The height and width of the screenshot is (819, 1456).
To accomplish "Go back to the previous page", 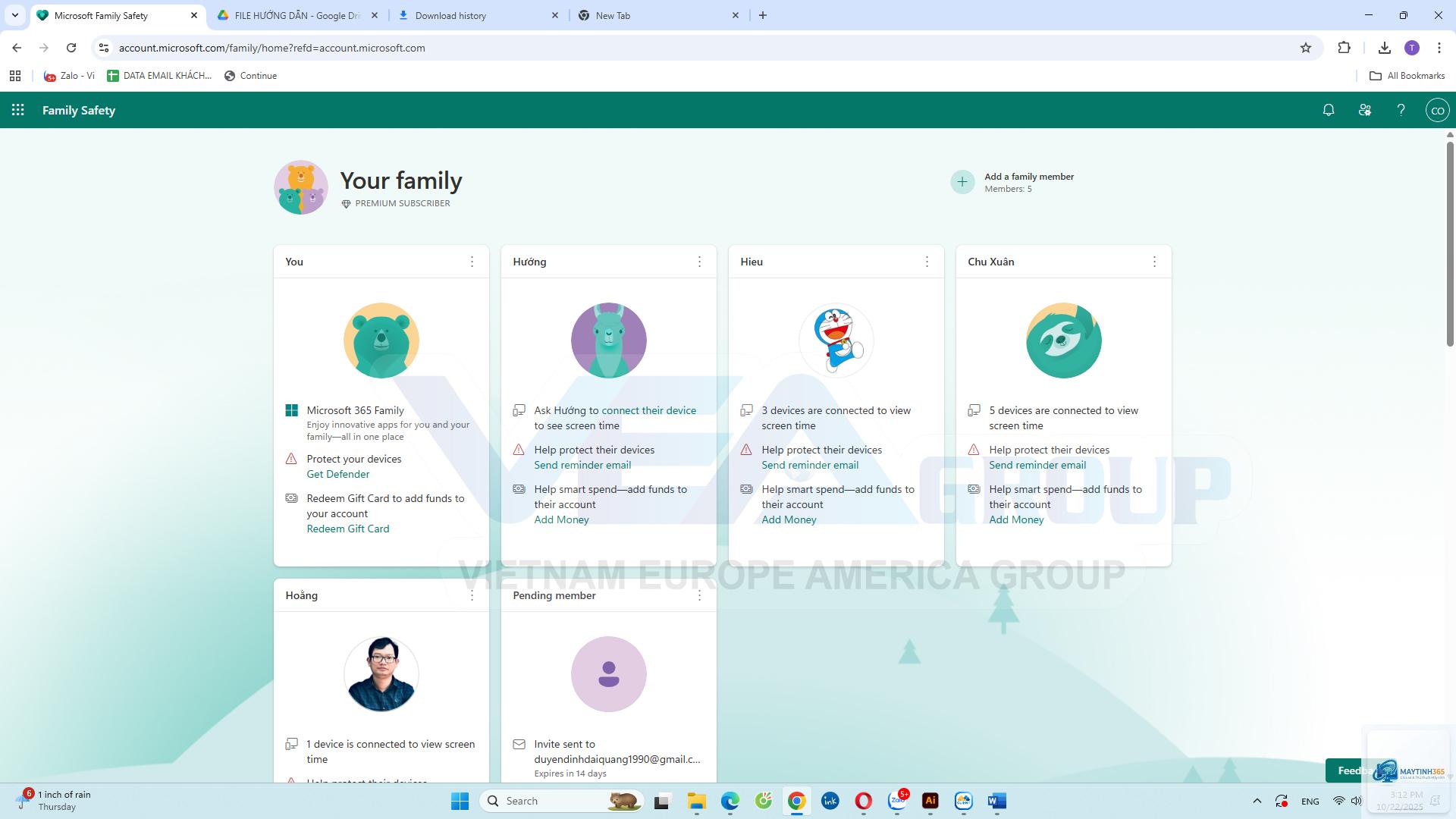I will [x=17, y=48].
